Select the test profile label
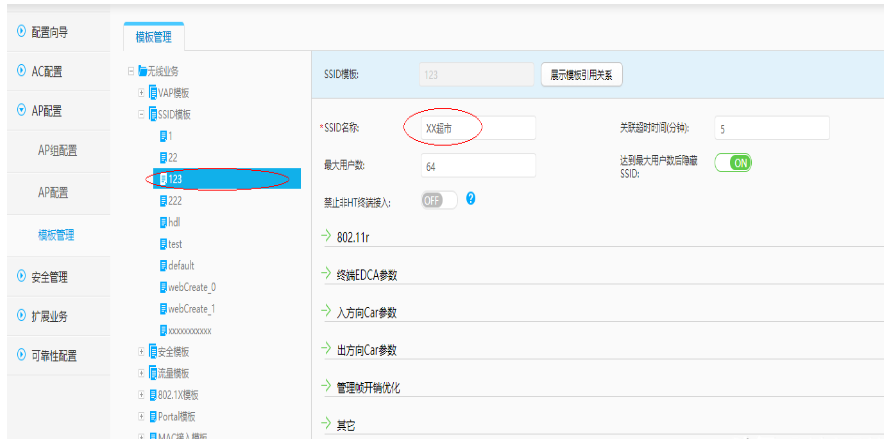Viewport: 884px width, 439px height. click(175, 244)
